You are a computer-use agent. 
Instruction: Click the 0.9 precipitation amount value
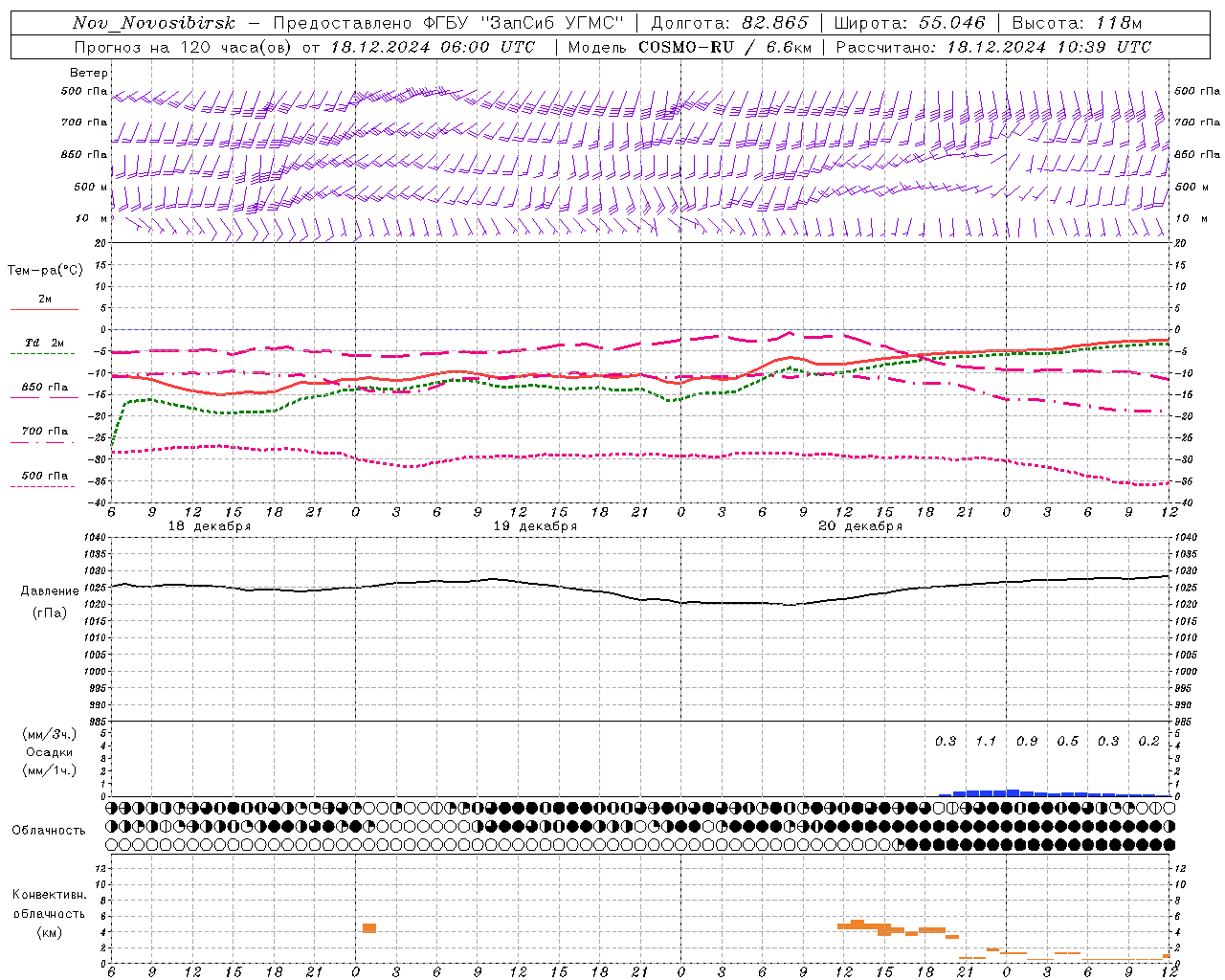click(x=1027, y=742)
